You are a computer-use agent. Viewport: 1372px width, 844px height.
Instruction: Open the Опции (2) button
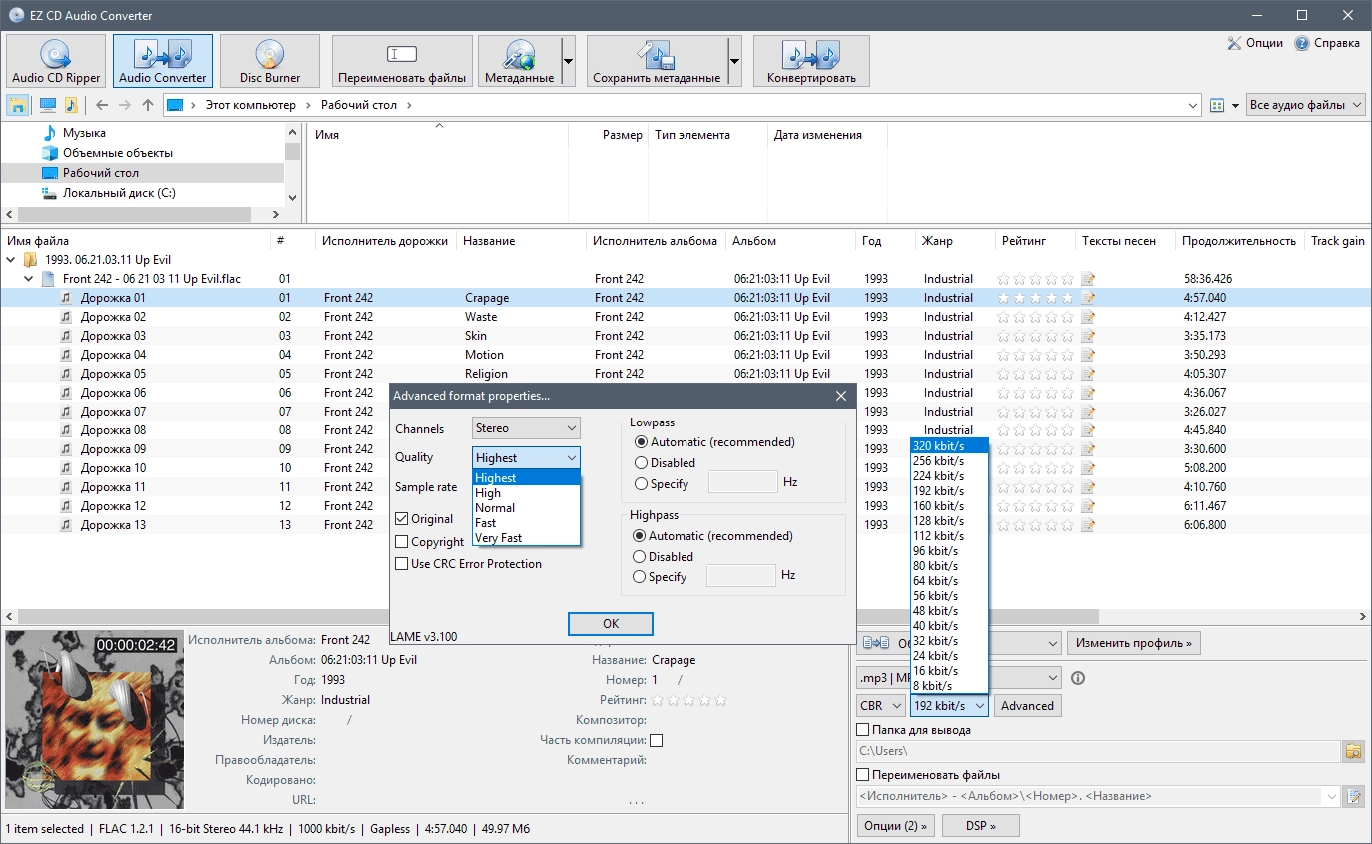click(x=896, y=826)
